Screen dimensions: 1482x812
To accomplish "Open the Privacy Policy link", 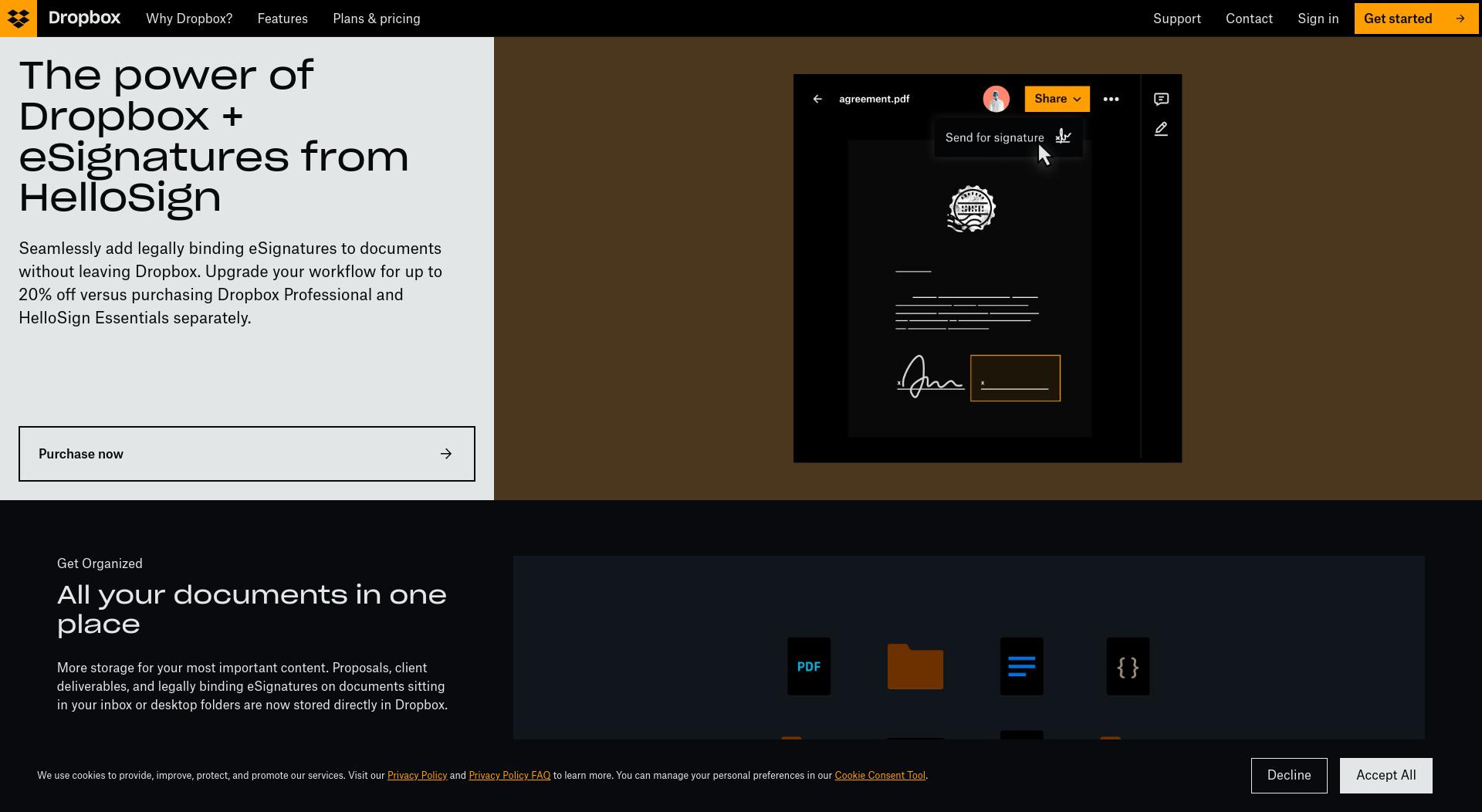I will pos(418,776).
